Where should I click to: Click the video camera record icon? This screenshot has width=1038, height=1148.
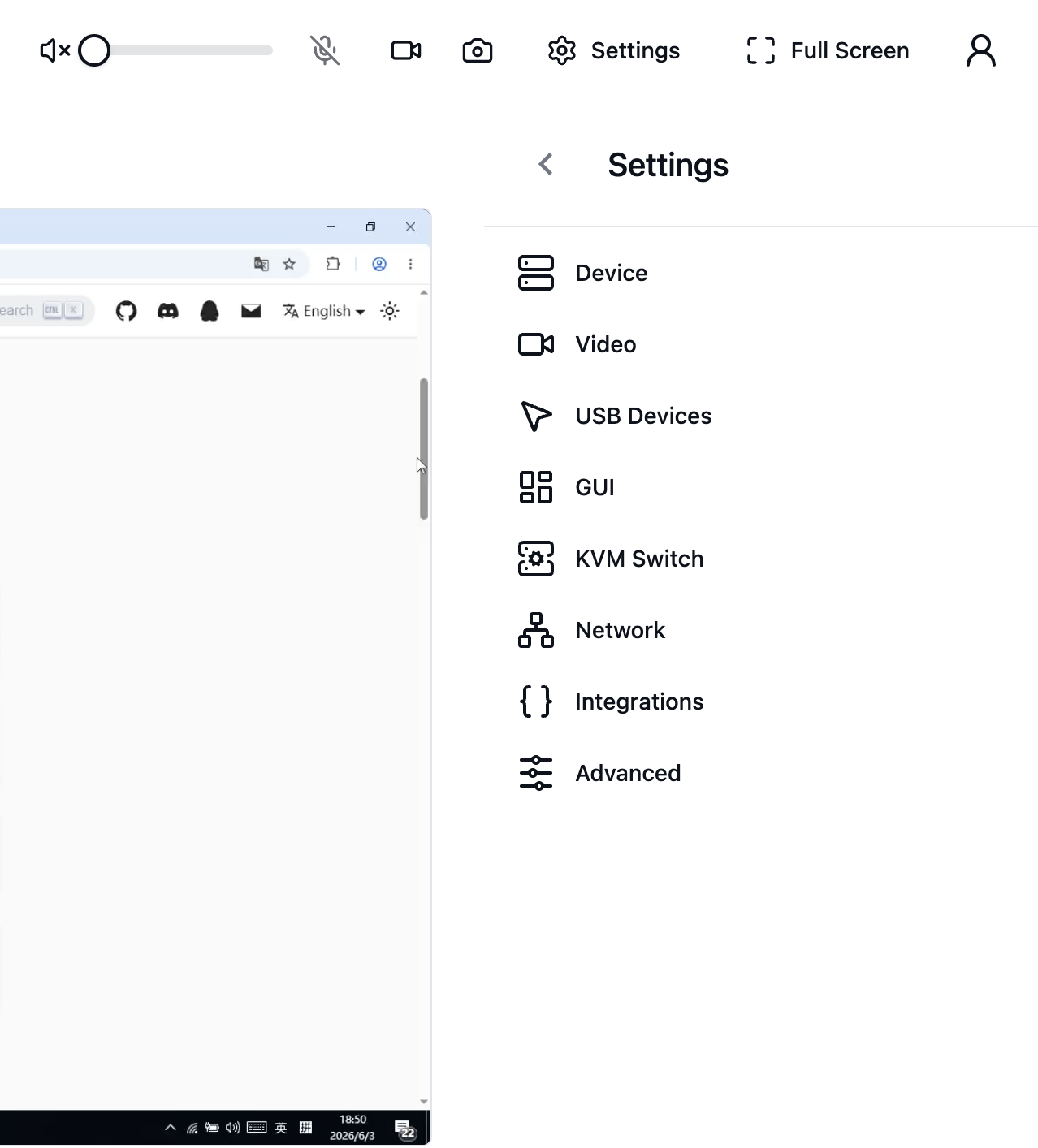point(406,50)
